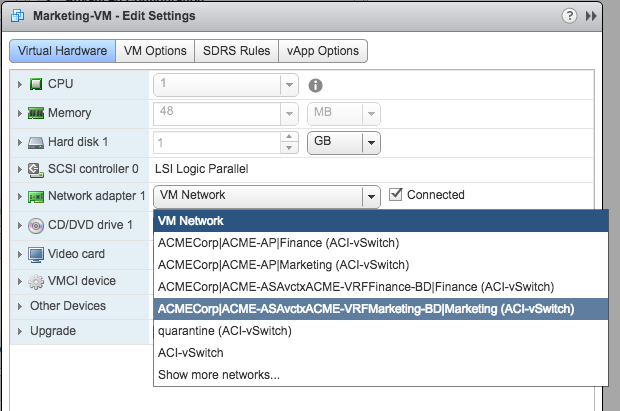Open the help question mark icon
This screenshot has width=620, height=411.
pyautogui.click(x=569, y=16)
